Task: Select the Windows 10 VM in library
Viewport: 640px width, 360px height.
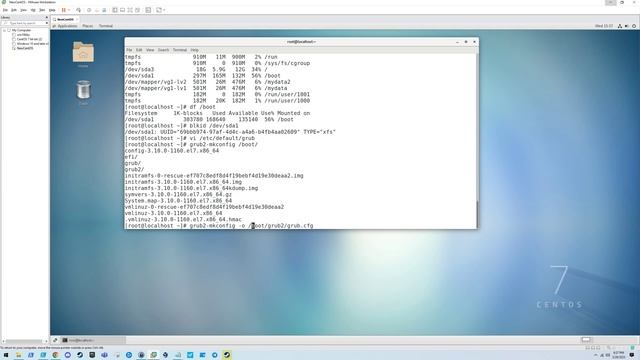Action: point(33,44)
